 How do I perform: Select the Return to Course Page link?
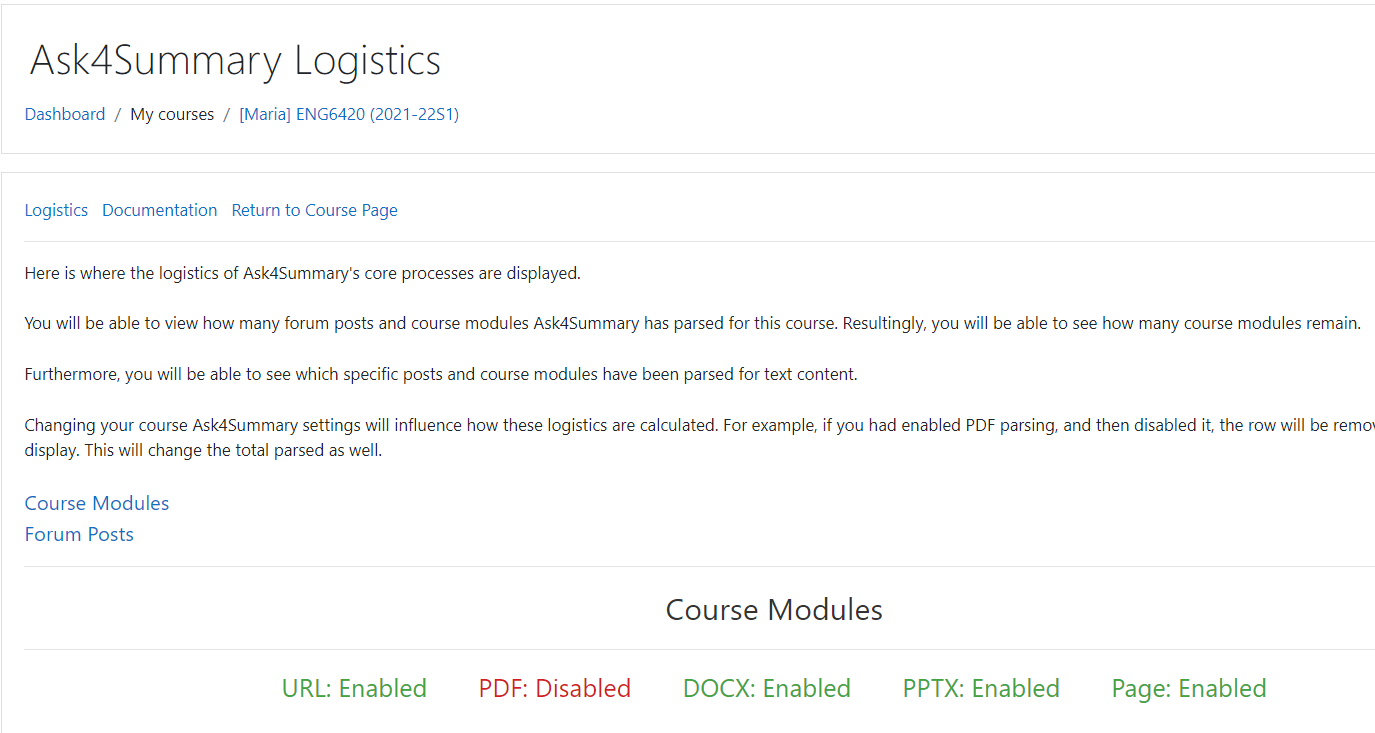(x=315, y=210)
